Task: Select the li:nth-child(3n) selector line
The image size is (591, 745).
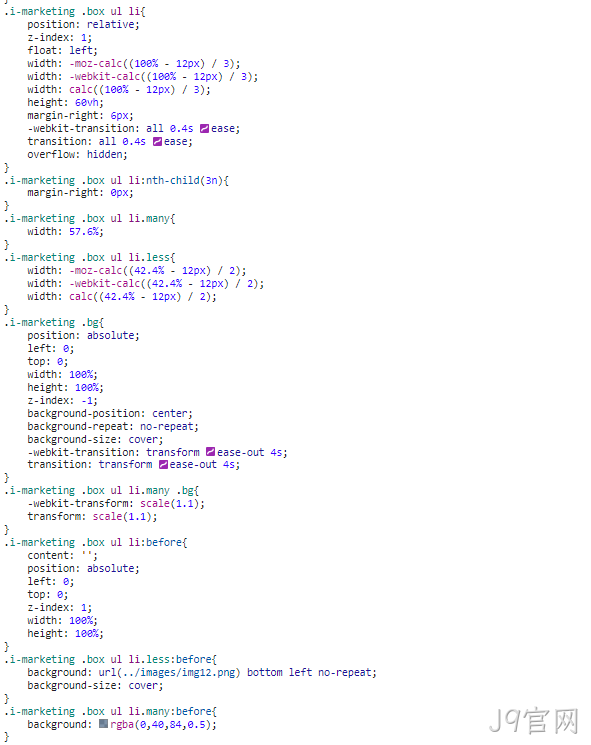Action: pyautogui.click(x=116, y=181)
